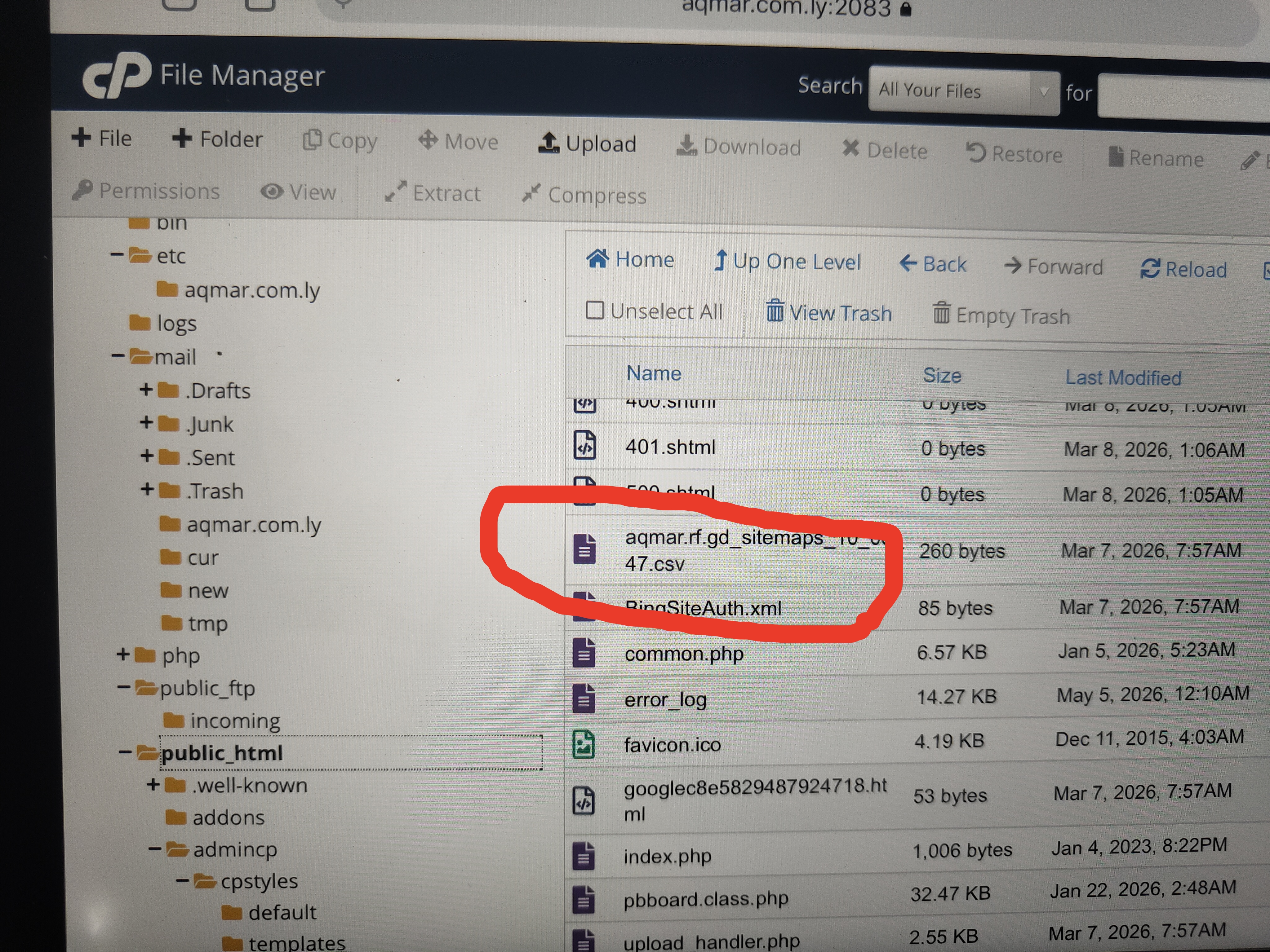
Task: Click the Download toolbar button
Action: (x=738, y=147)
